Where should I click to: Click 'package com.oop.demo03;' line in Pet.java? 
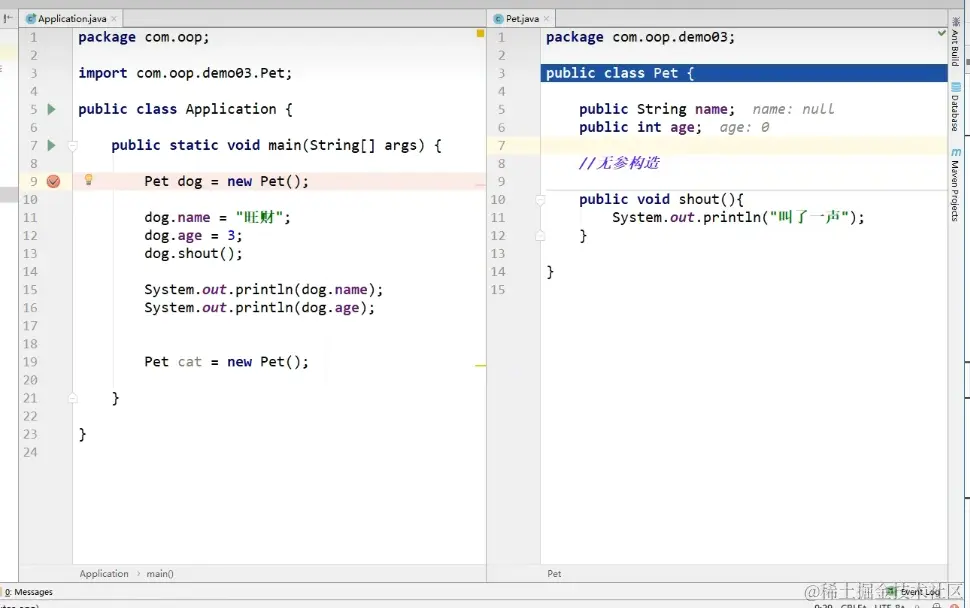[x=640, y=37]
